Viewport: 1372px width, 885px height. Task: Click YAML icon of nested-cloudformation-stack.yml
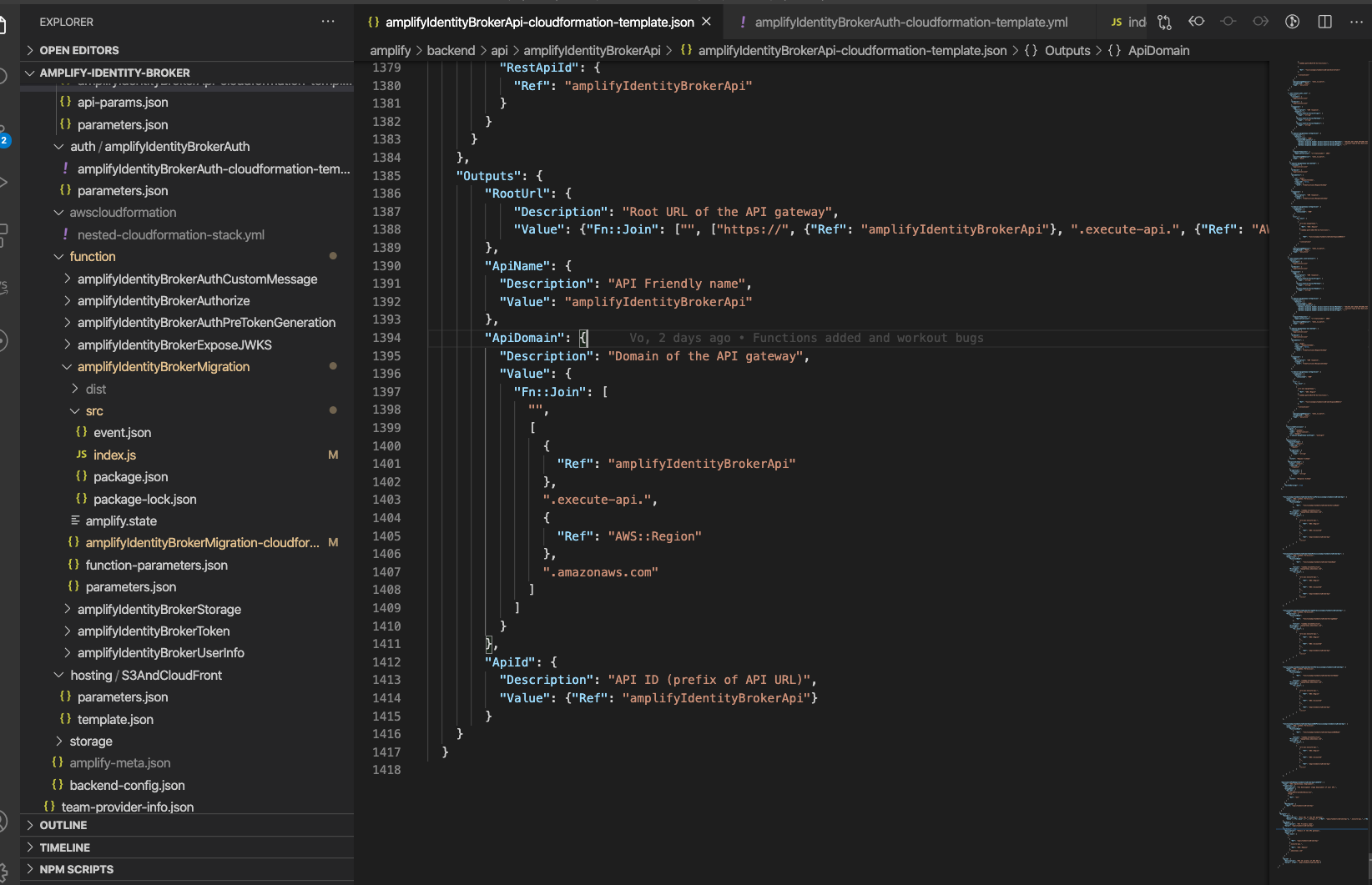click(x=66, y=234)
